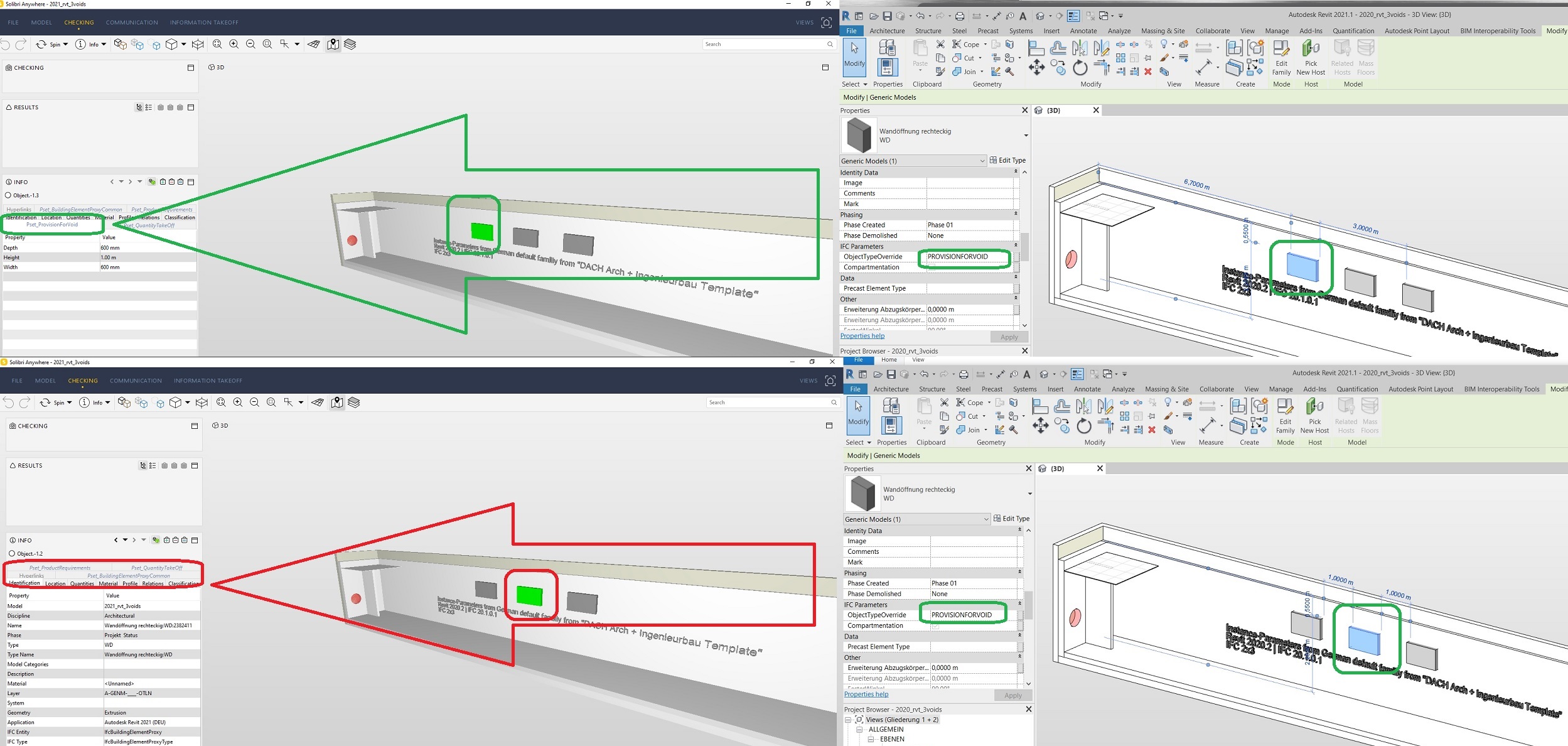
Task: Click Edit Type button in upper Revit Properties
Action: [1007, 161]
